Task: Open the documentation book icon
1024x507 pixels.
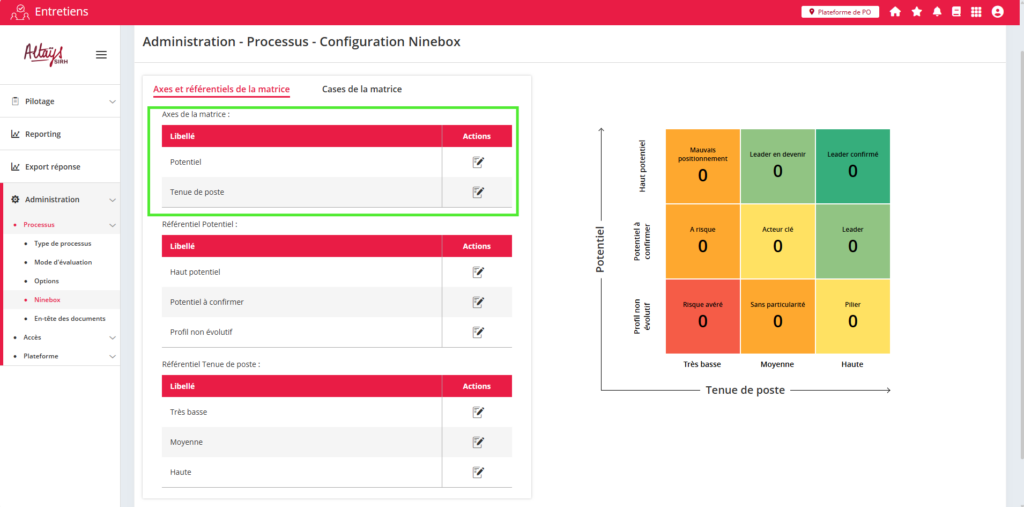Action: click(x=956, y=12)
